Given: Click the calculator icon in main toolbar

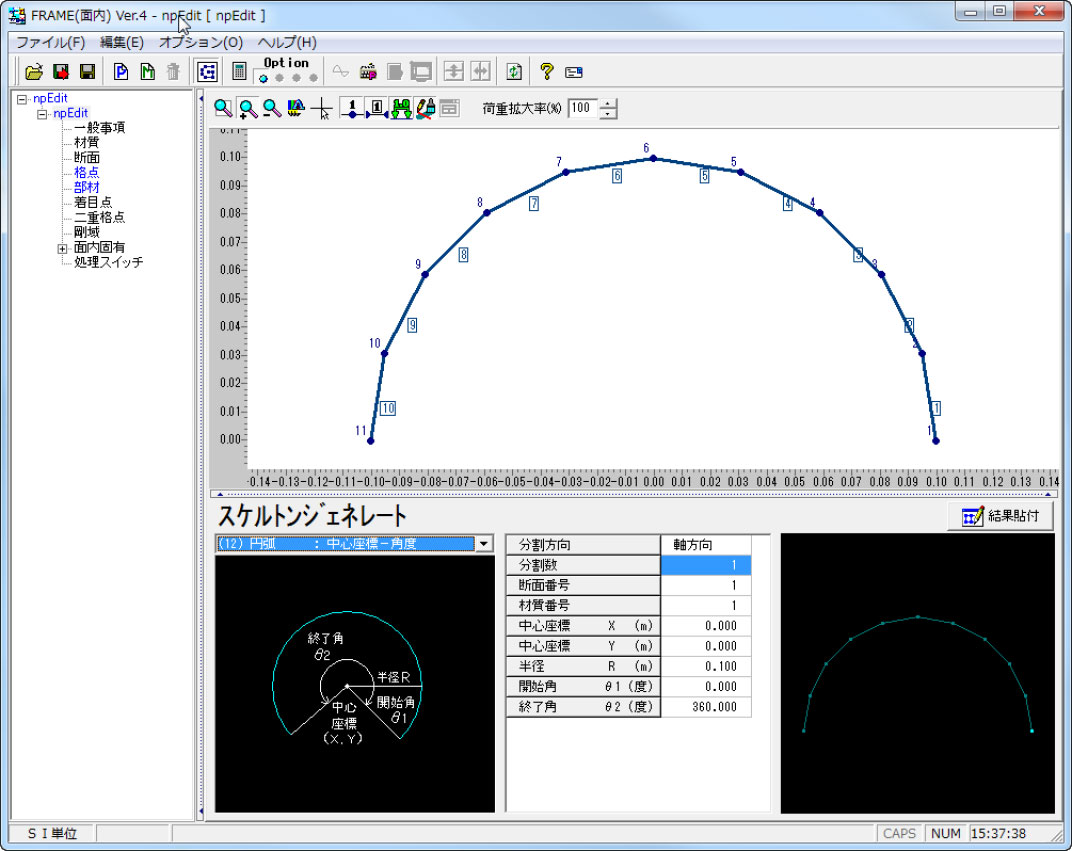Looking at the screenshot, I should coord(239,71).
